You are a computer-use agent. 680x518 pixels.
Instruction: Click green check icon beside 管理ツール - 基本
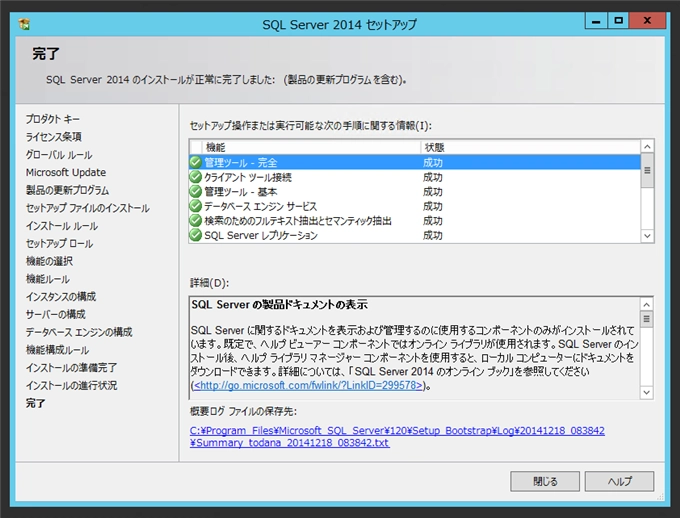(196, 192)
